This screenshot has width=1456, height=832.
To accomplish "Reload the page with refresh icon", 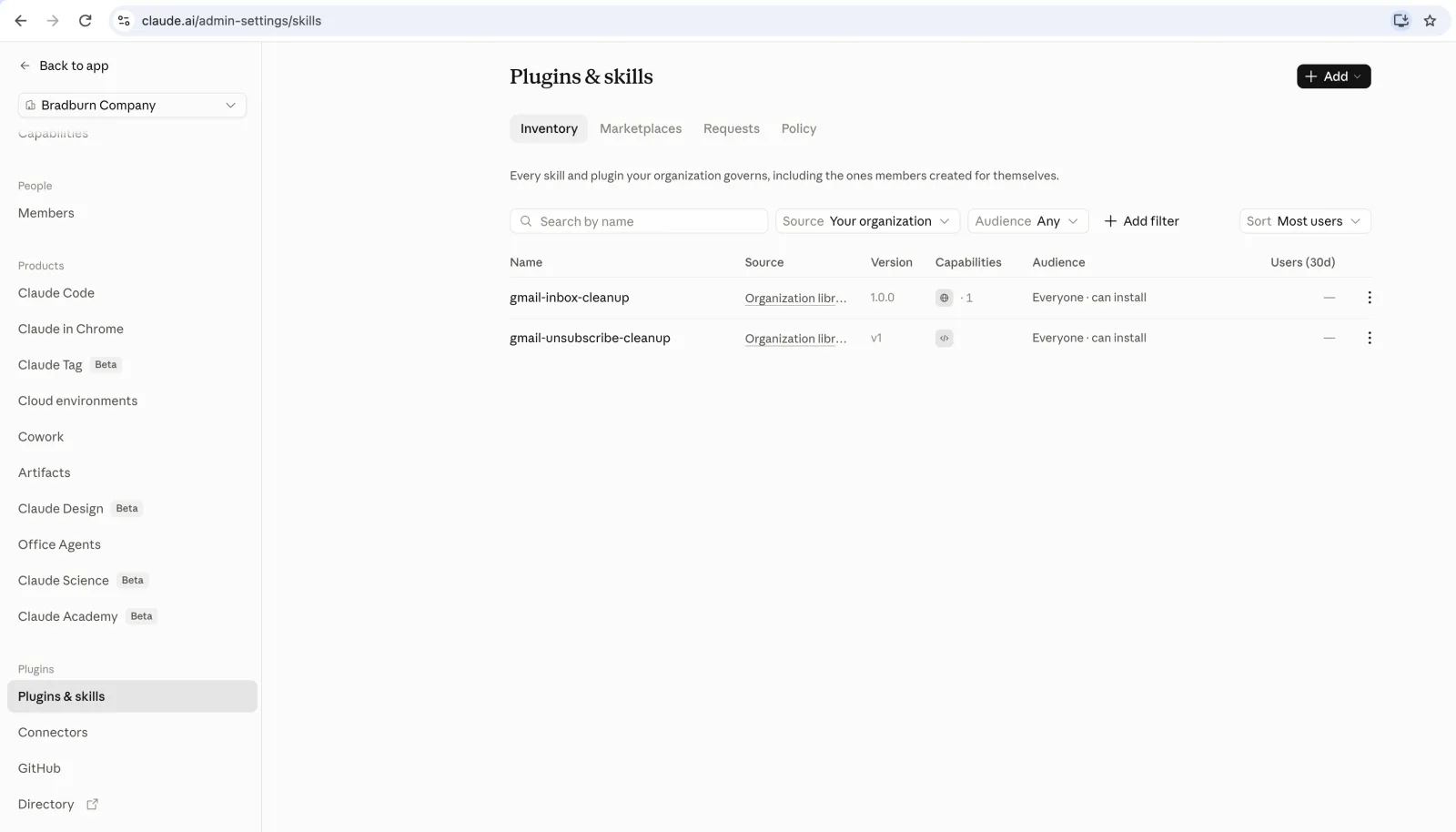I will [85, 20].
